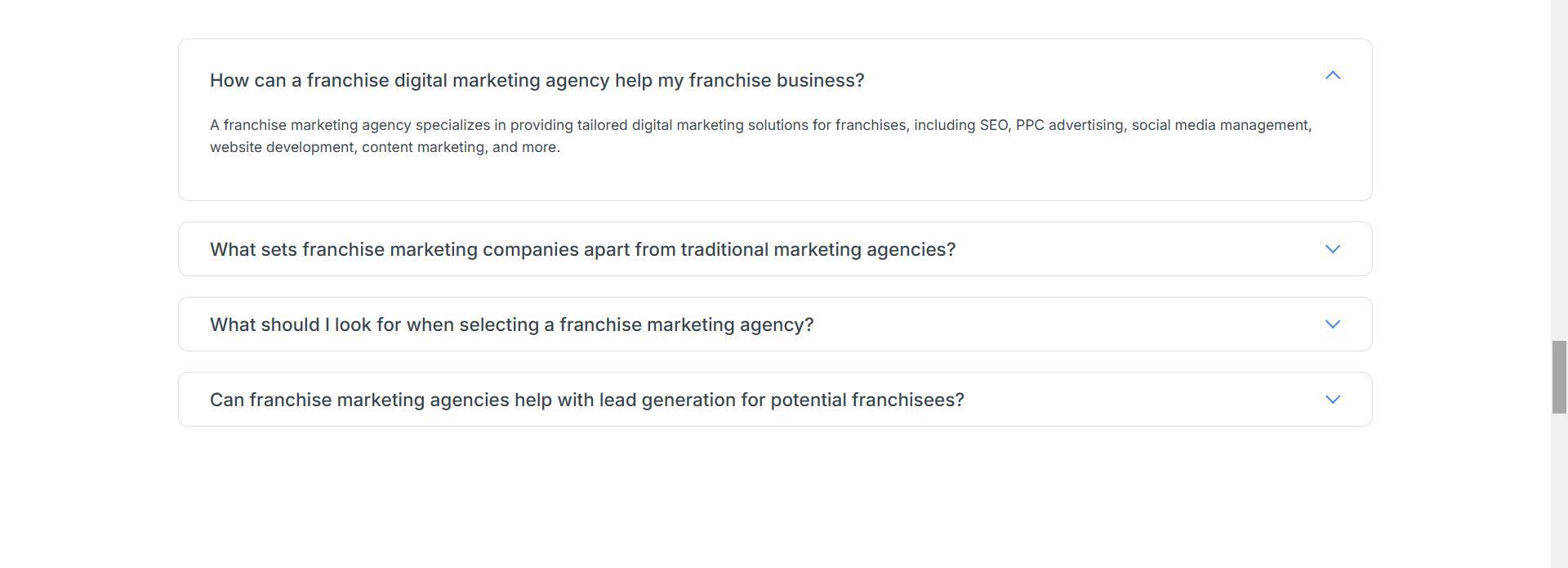This screenshot has height=568, width=1568.
Task: Collapse the first FAQ using its up chevron
Action: 1332,76
